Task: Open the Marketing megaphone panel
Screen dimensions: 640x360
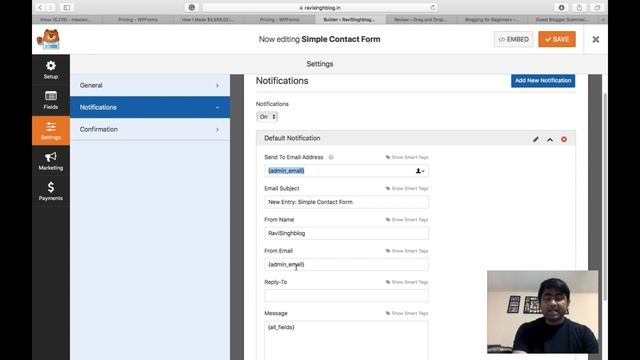Action: pyautogui.click(x=51, y=161)
